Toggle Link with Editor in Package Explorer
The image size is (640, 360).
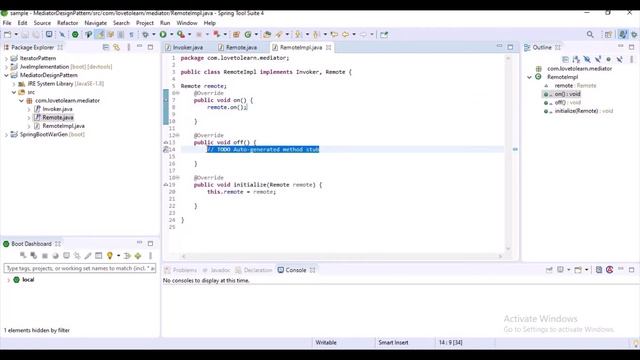coord(117,47)
